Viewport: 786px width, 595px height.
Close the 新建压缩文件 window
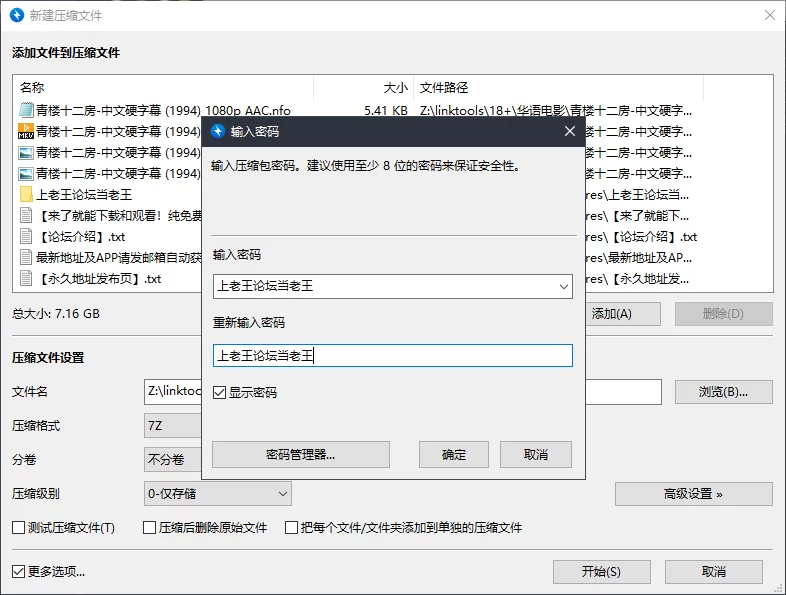770,15
